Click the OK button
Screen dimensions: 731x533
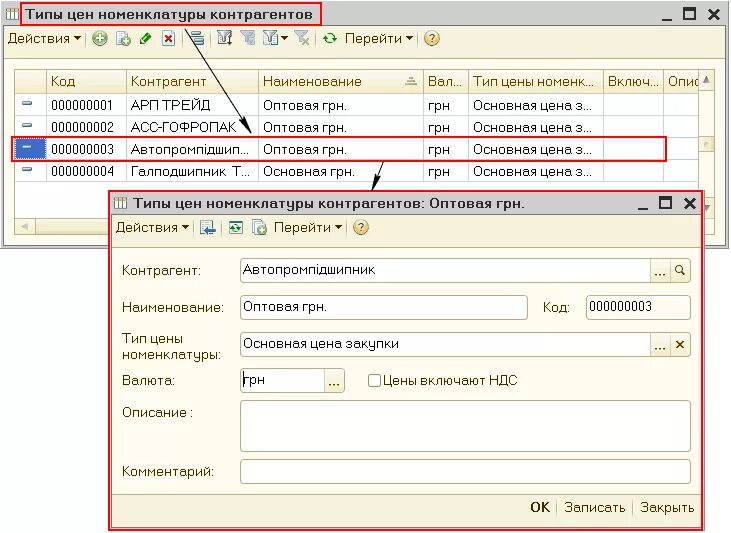click(x=540, y=507)
